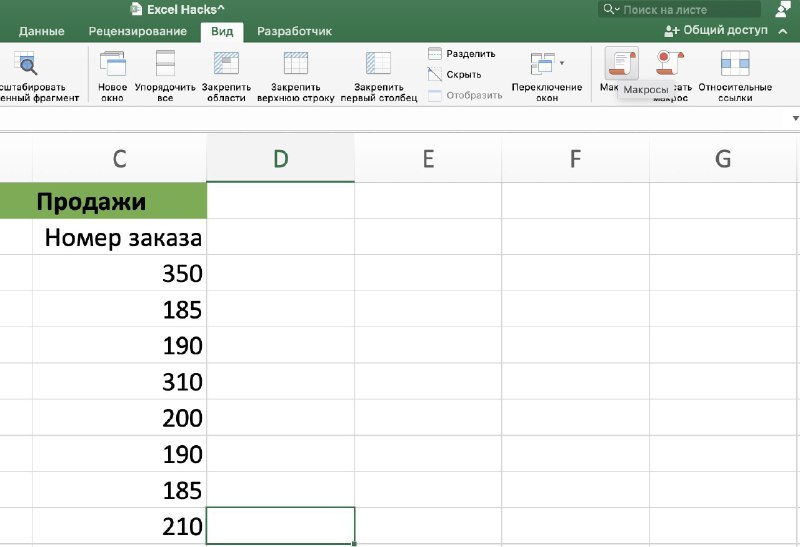Click the Номер заказа cell
The width and height of the screenshot is (800, 547).
pyautogui.click(x=119, y=237)
